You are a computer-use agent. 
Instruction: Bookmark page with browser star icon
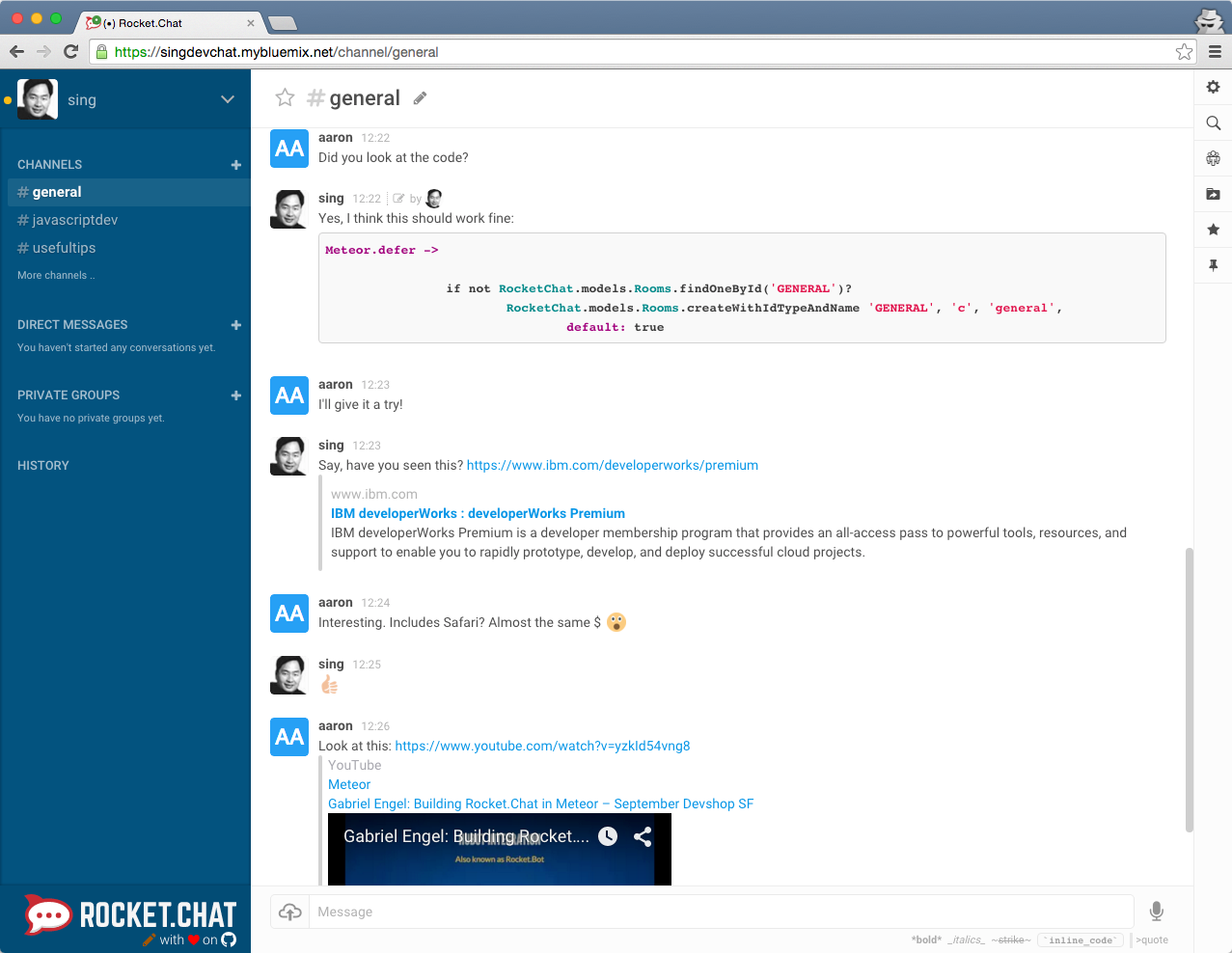point(1184,52)
